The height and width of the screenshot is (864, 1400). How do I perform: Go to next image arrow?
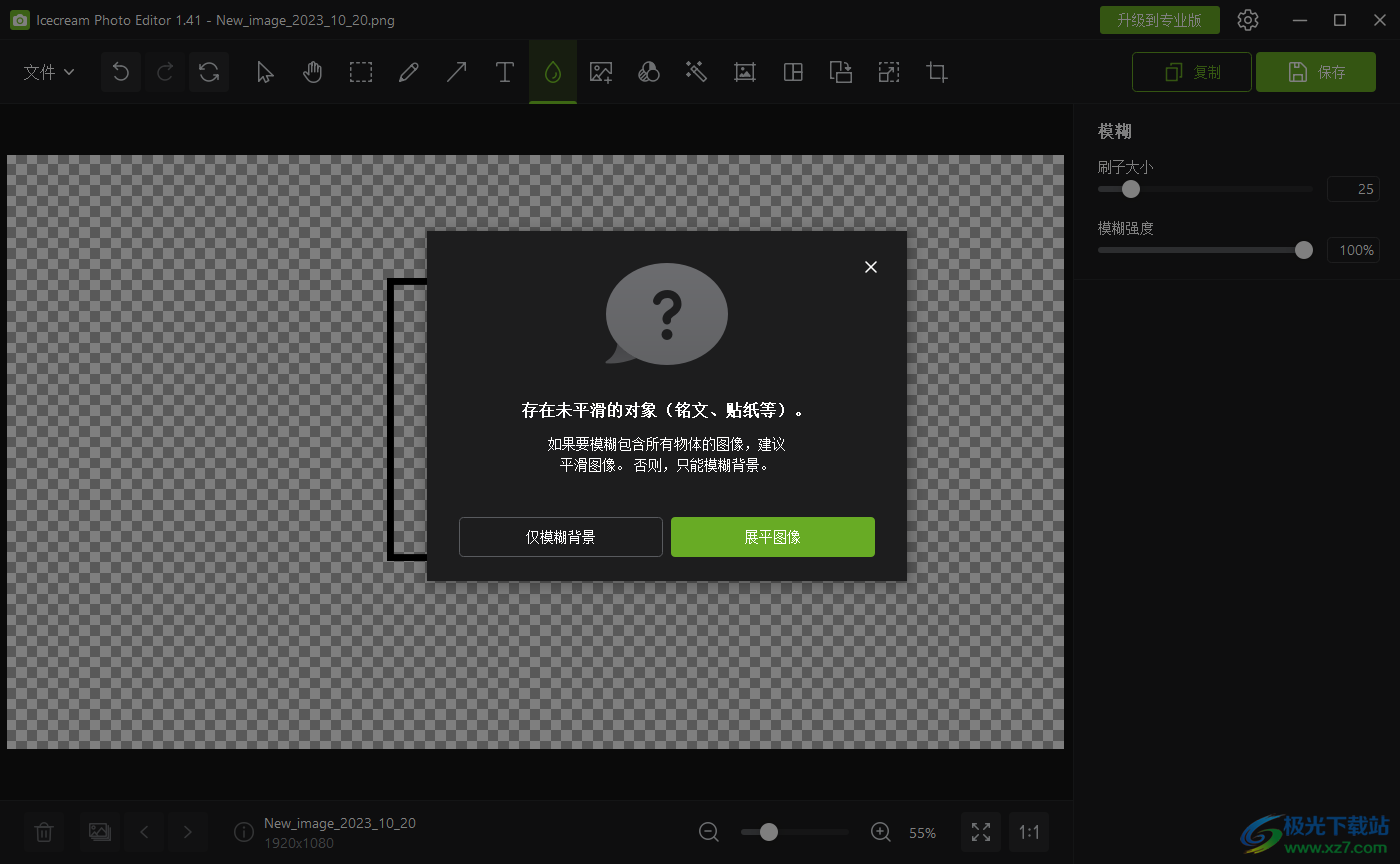click(x=187, y=832)
